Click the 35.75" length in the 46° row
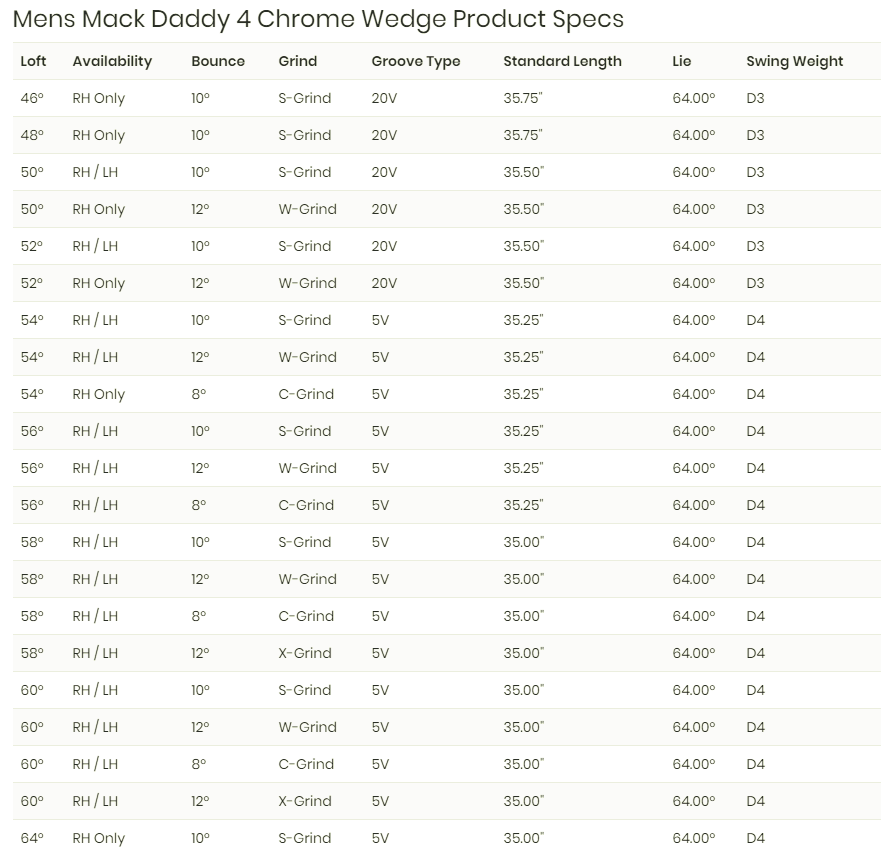The image size is (894, 861). (523, 99)
